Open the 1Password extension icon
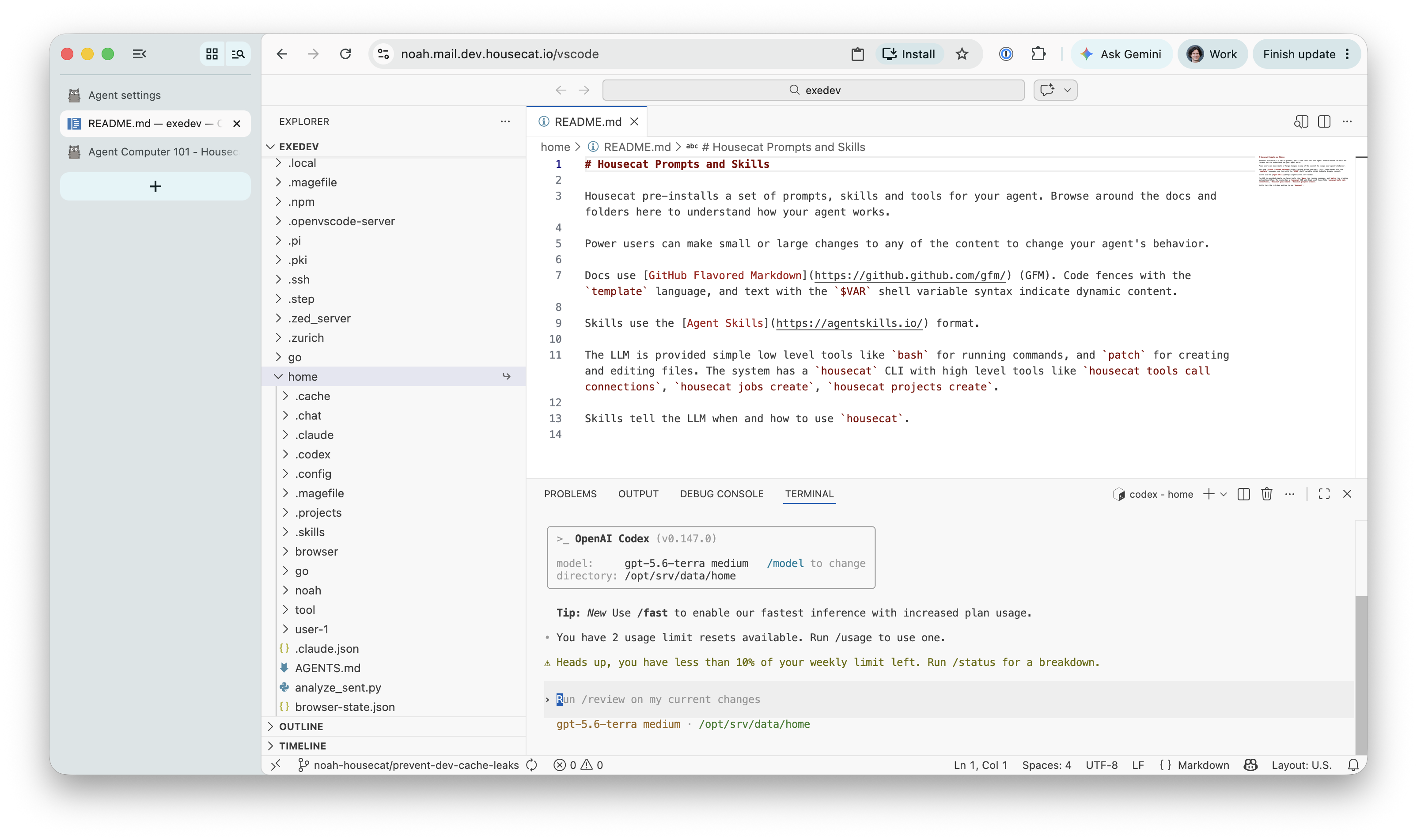 pos(1005,54)
